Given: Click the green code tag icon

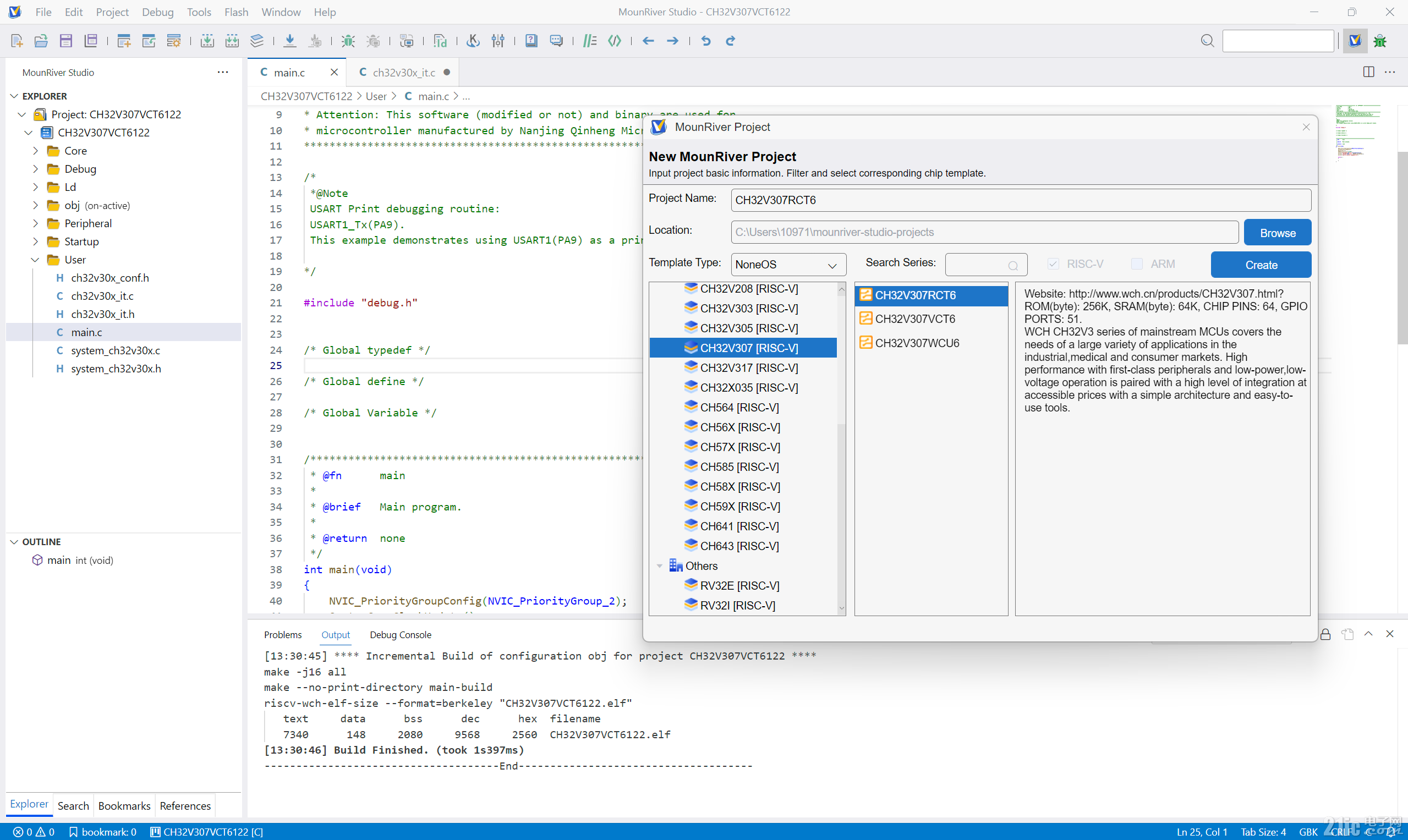Looking at the screenshot, I should tap(614, 41).
